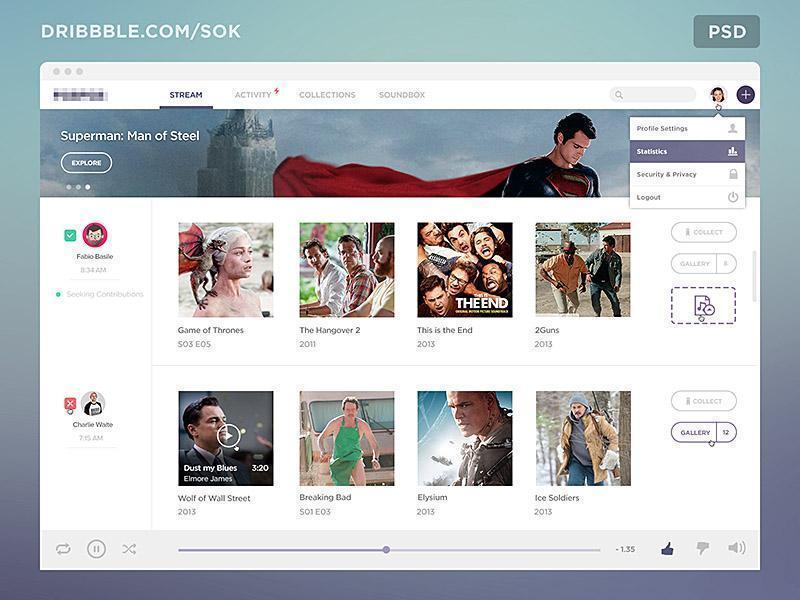Toggle shuffle mode icon
The width and height of the screenshot is (800, 600).
(x=129, y=549)
